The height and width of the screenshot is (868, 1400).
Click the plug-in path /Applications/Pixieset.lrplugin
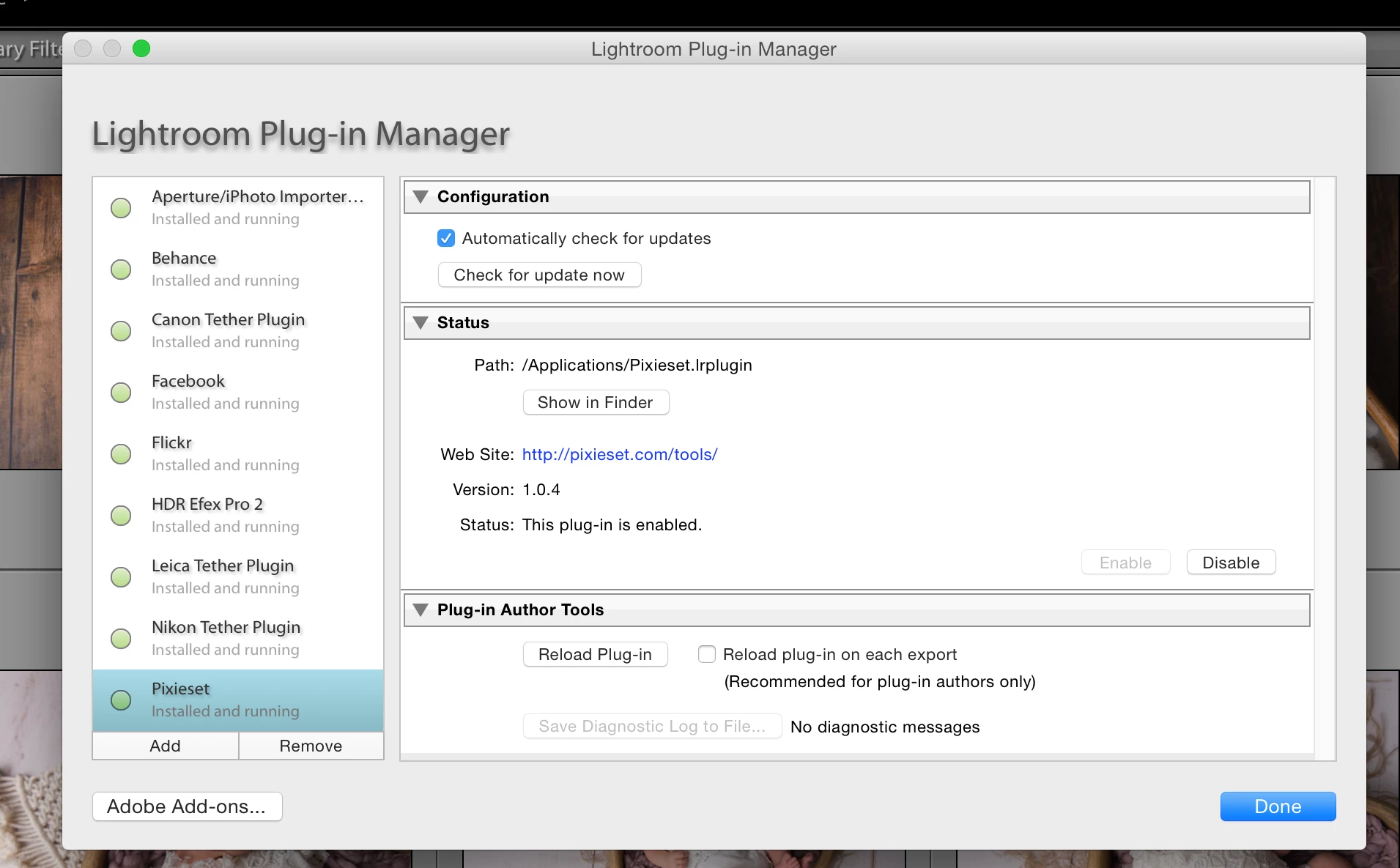(x=637, y=365)
